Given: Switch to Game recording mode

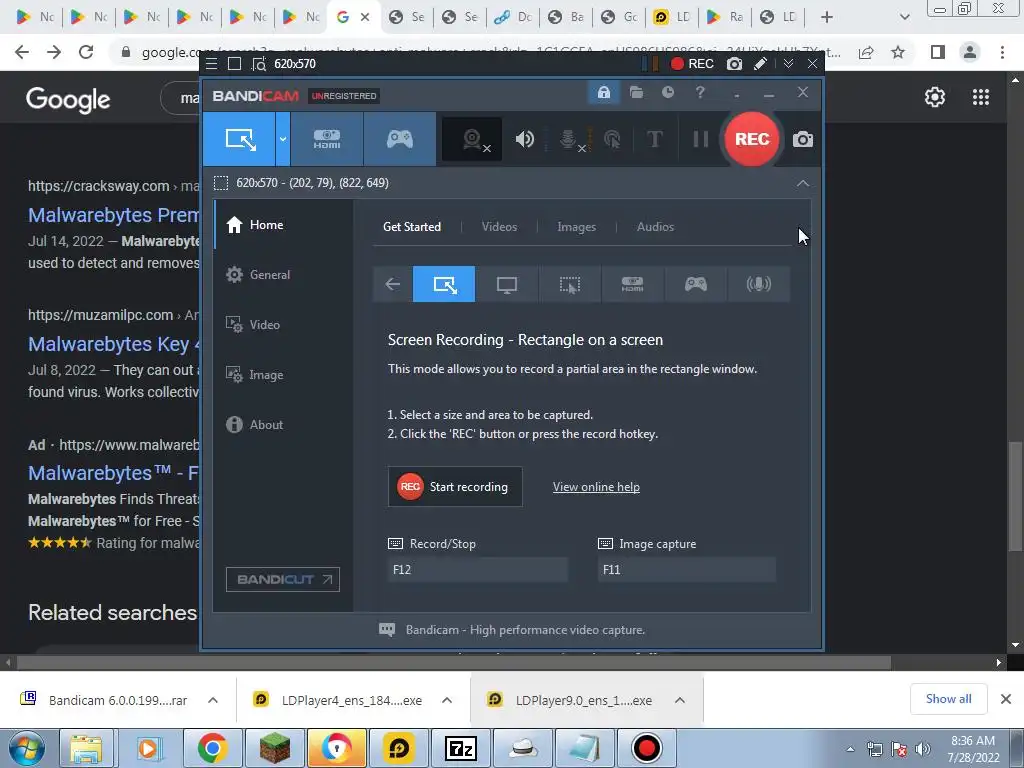Looking at the screenshot, I should point(400,139).
